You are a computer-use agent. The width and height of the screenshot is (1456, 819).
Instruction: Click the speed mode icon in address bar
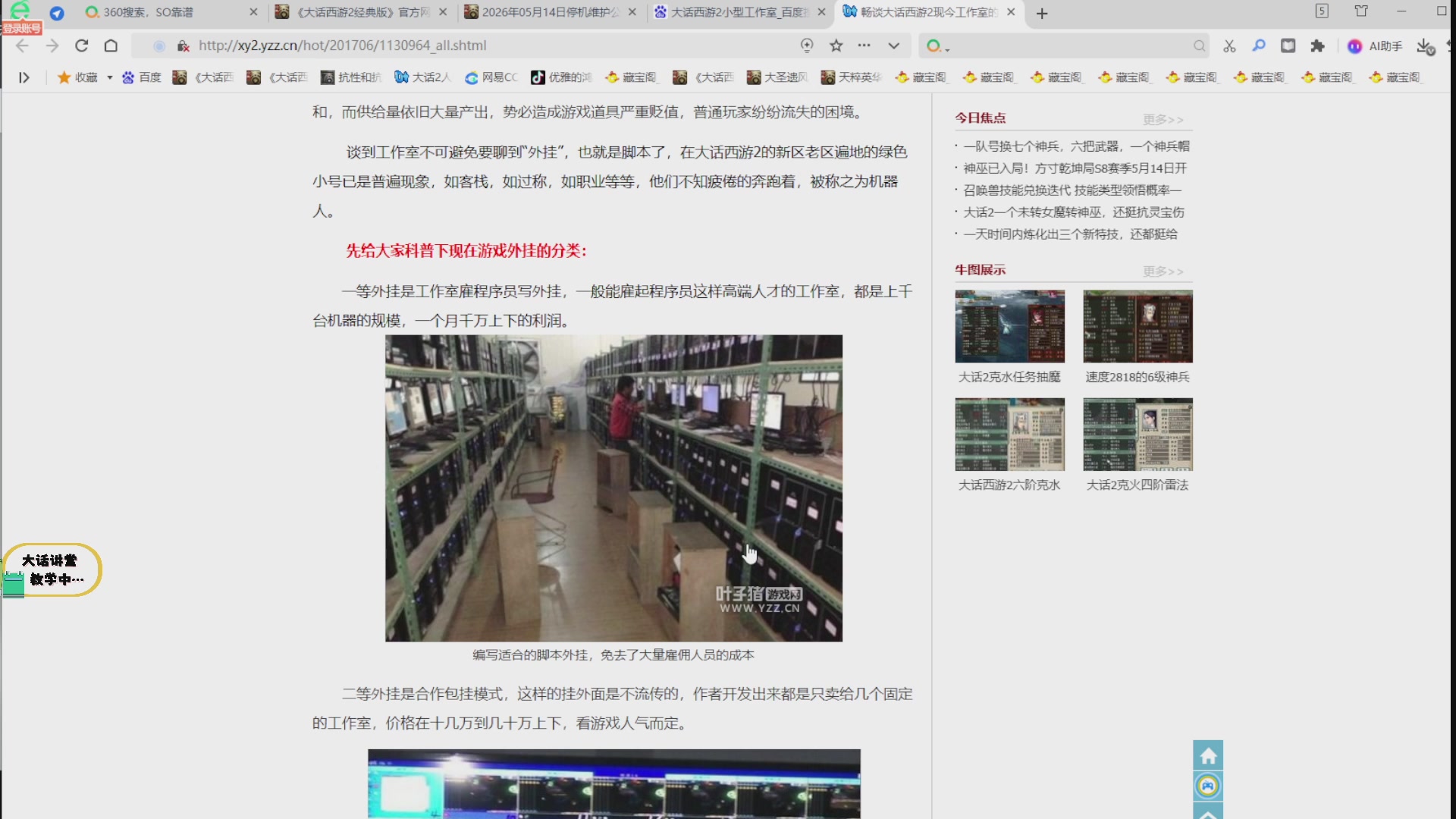[x=807, y=45]
